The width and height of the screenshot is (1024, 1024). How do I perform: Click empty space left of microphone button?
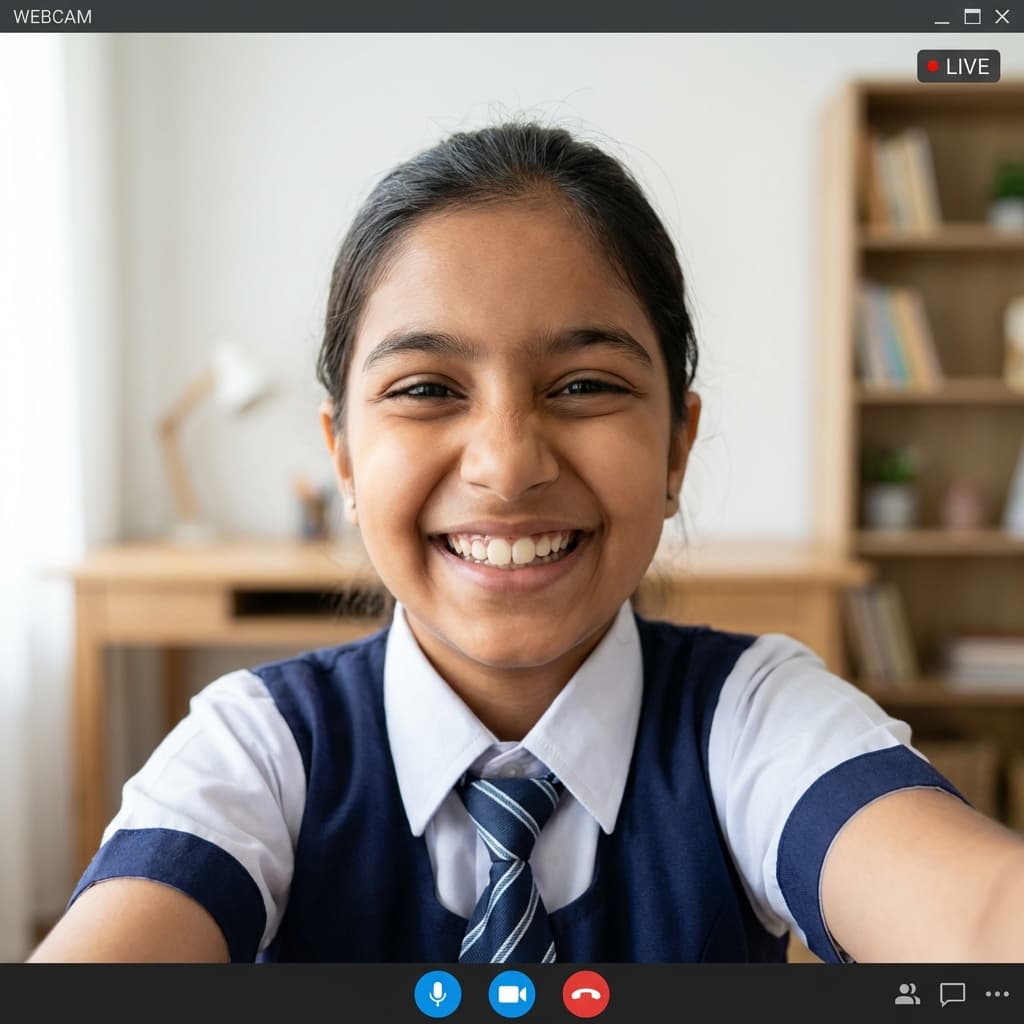(200, 994)
